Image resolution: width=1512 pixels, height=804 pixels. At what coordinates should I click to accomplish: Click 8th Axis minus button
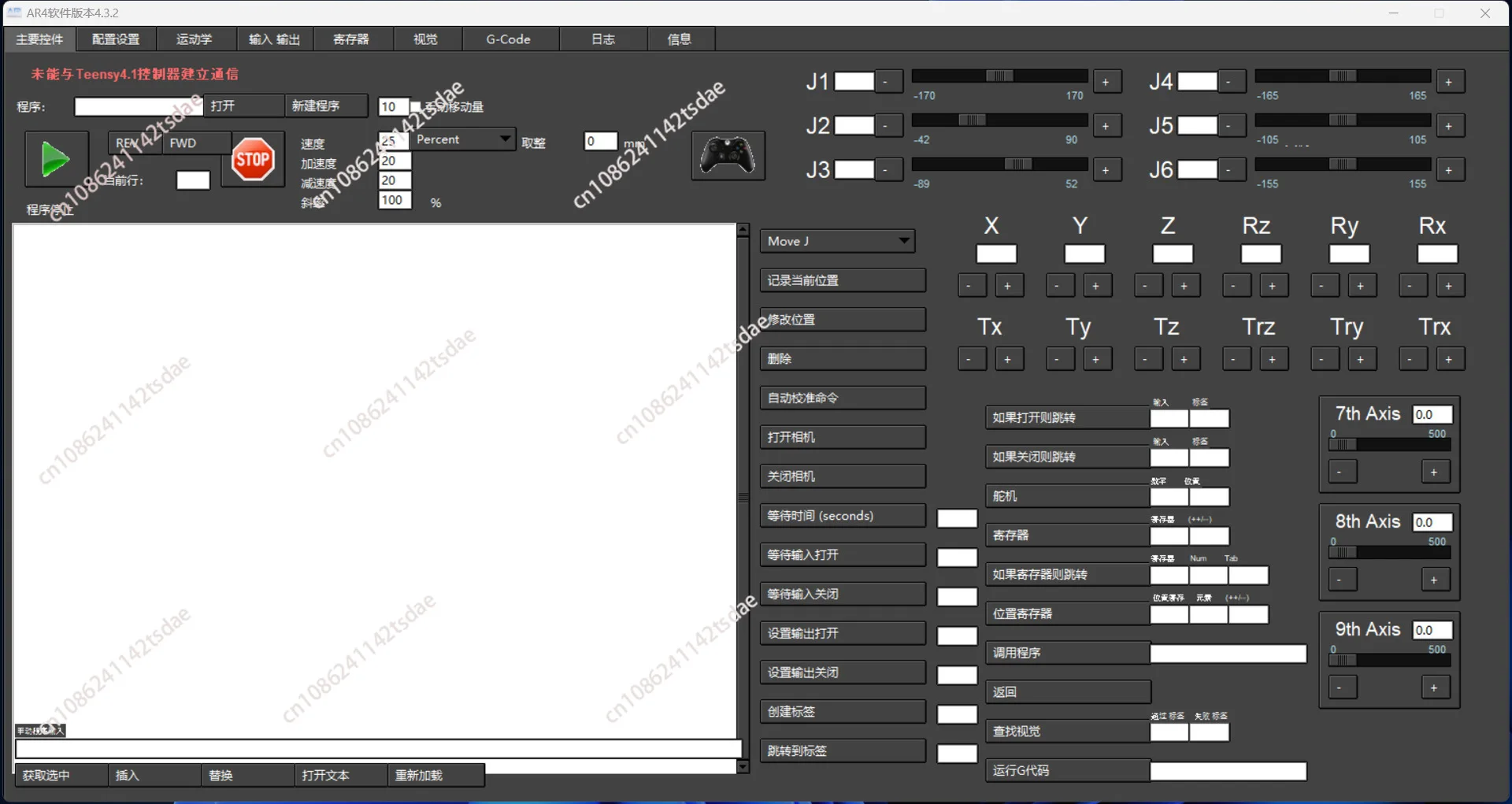[x=1342, y=580]
